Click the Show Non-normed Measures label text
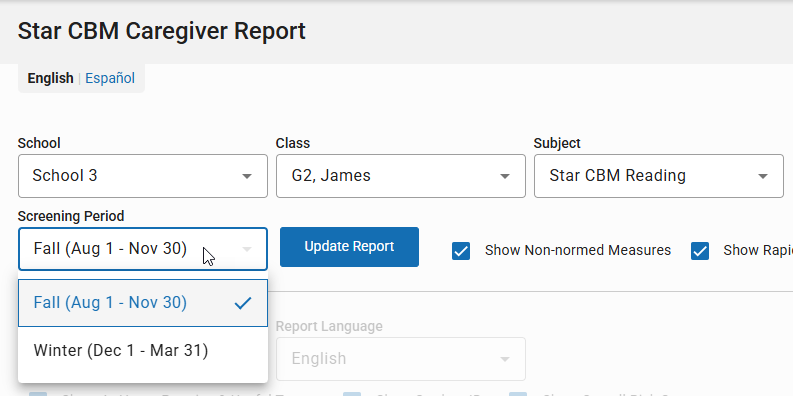Viewport: 793px width, 396px height. tap(578, 250)
